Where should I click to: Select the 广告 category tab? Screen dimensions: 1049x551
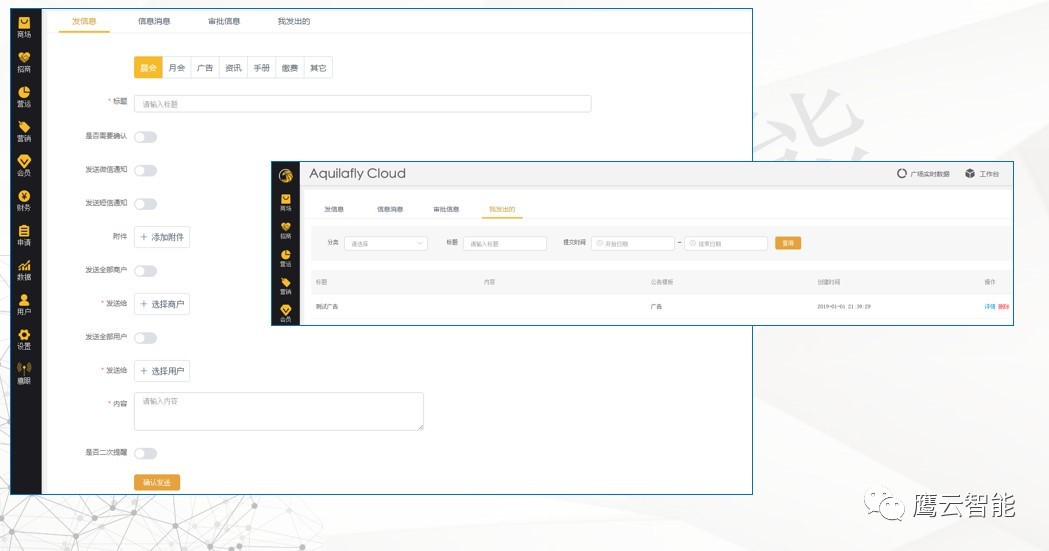tap(205, 68)
